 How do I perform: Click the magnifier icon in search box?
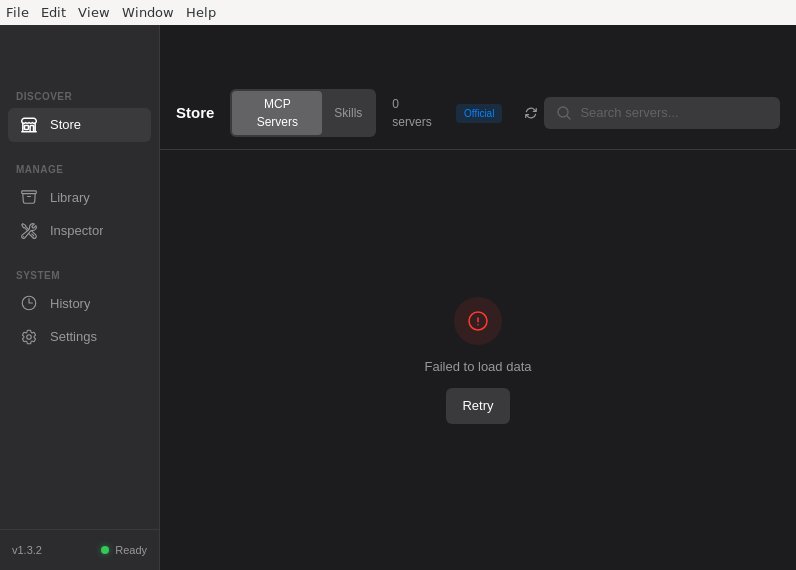tap(563, 113)
